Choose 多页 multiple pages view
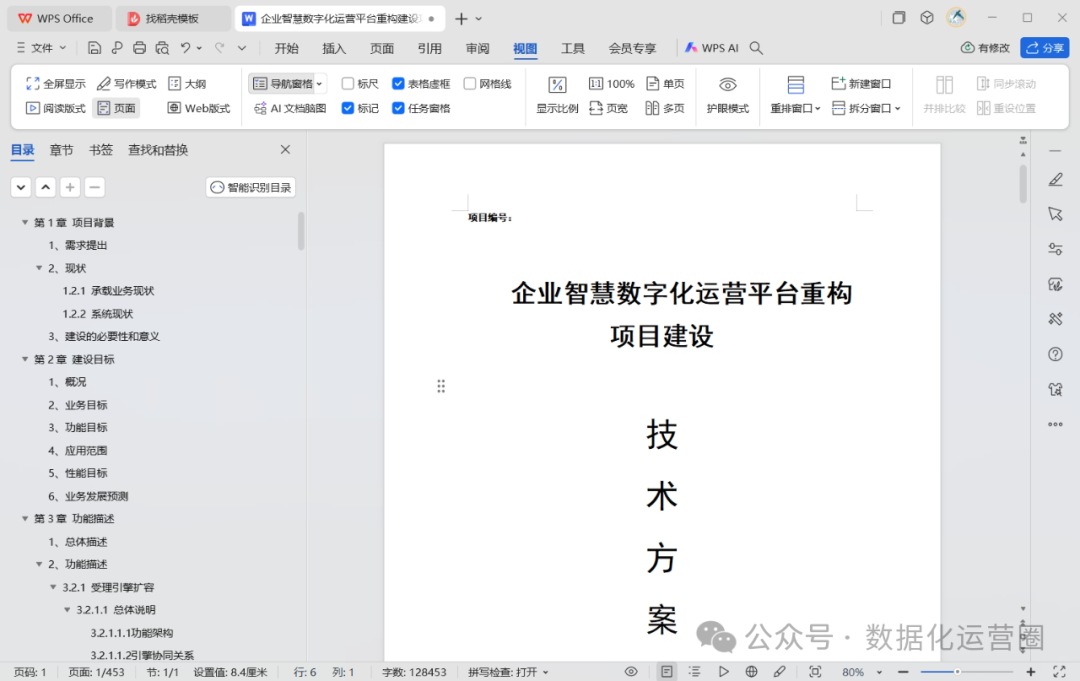Image resolution: width=1080 pixels, height=681 pixels. tap(665, 108)
